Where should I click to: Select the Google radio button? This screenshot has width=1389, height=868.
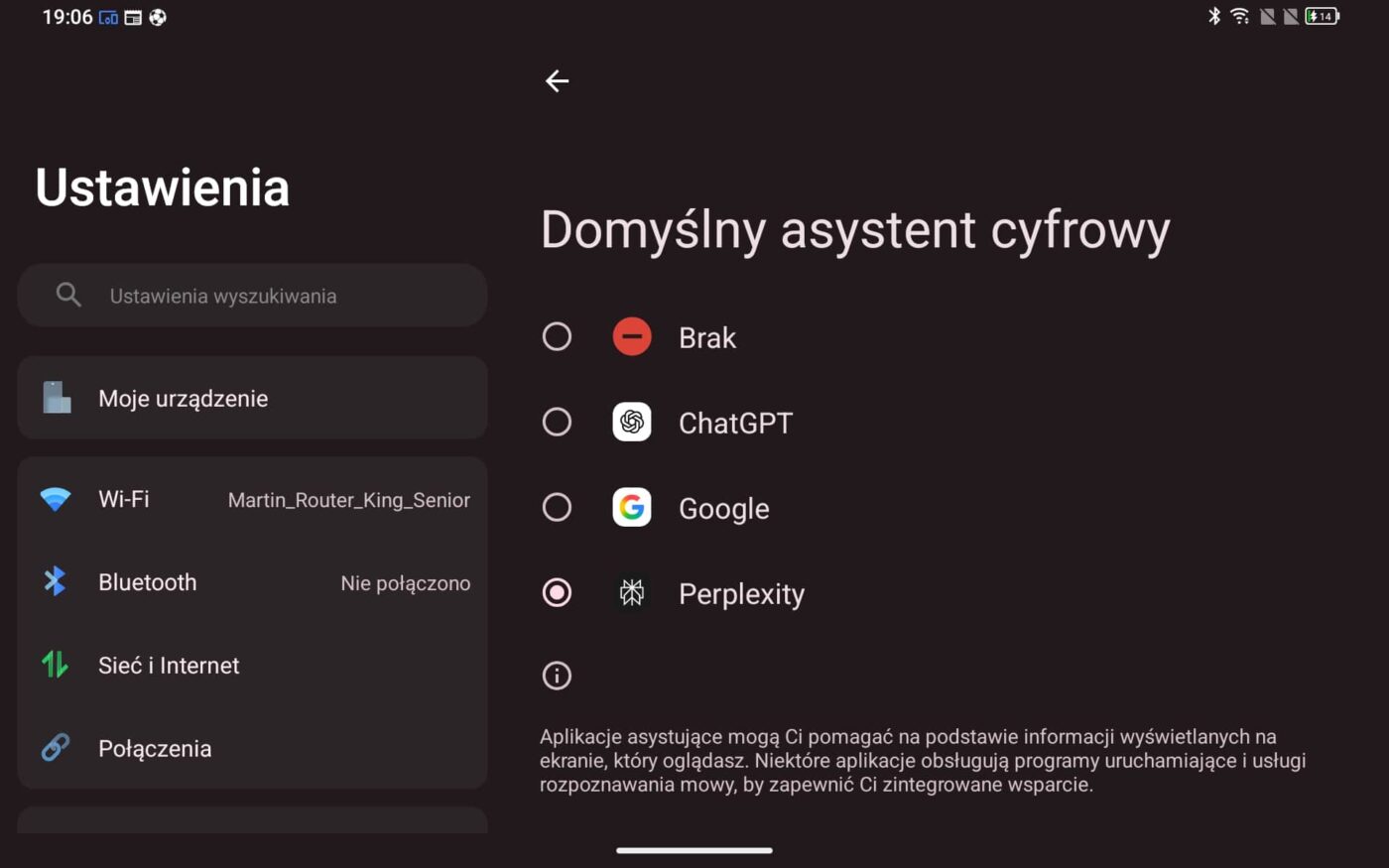(557, 507)
